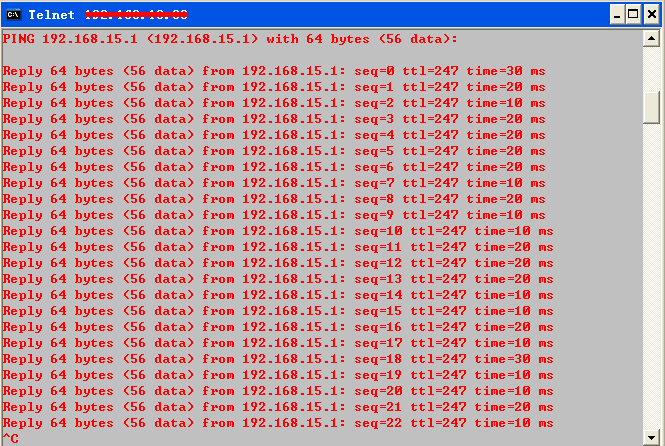
Task: Select the reply line with seq=3
Action: point(274,119)
